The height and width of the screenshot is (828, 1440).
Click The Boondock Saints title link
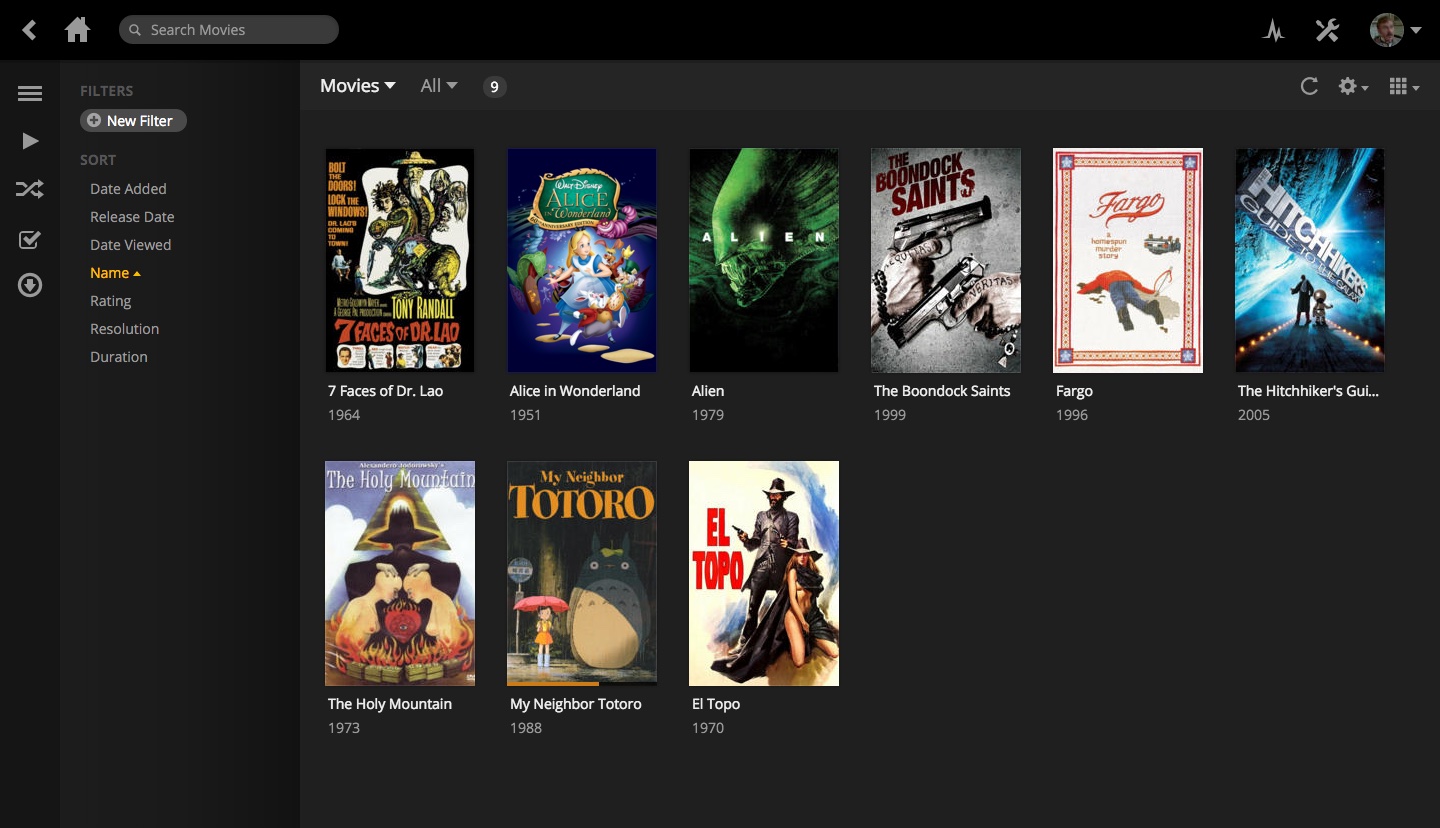(942, 391)
